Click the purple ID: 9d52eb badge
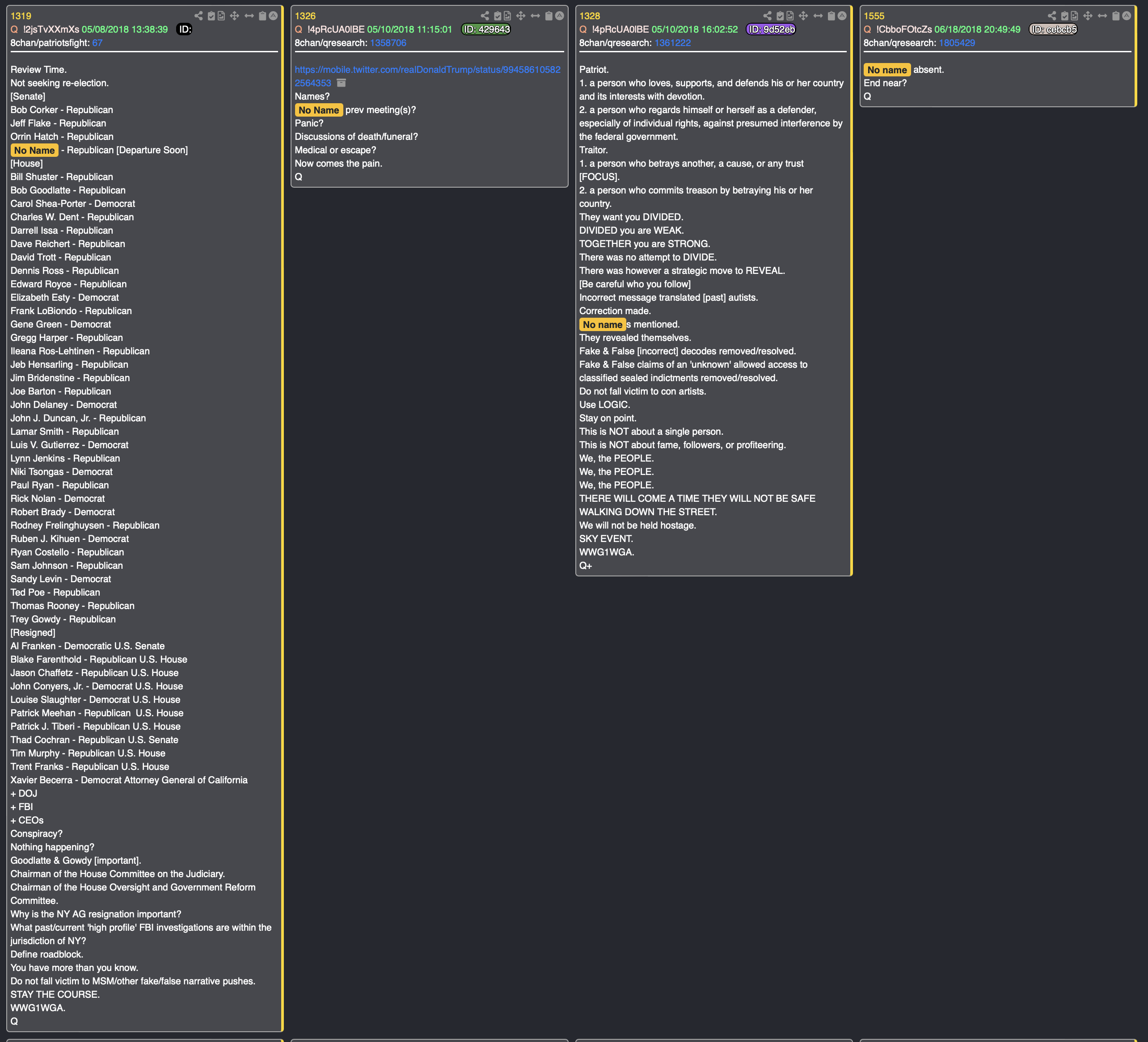Screen dimensions: 1148x1042 (771, 29)
